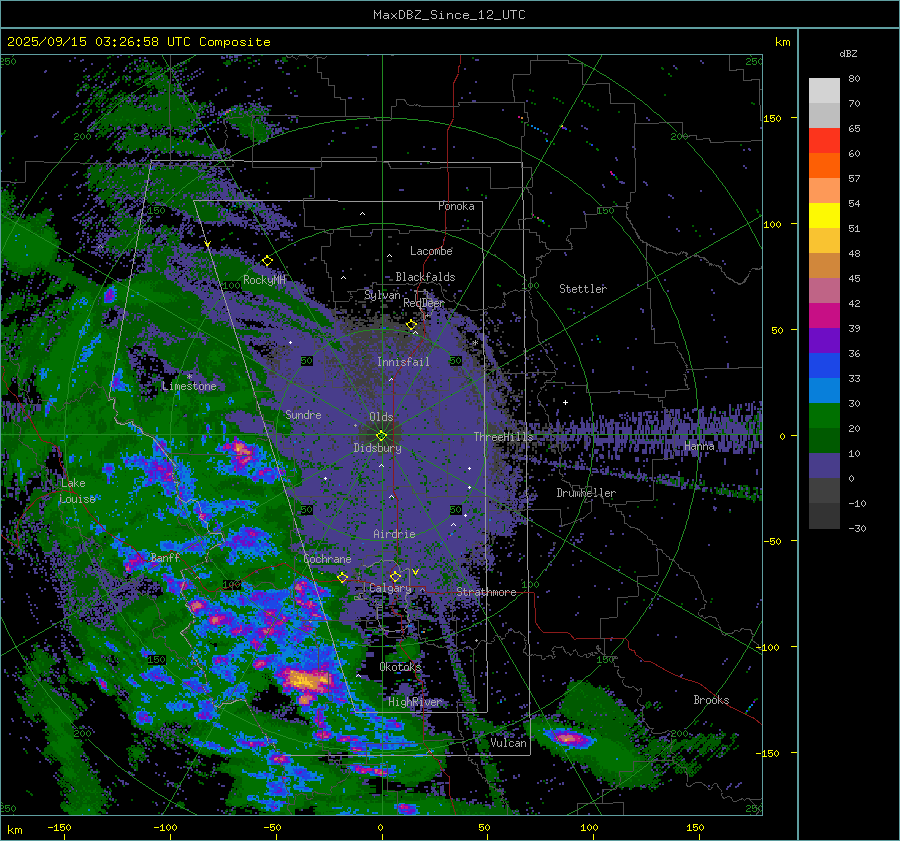Click the boxed 150 range label southwest of Banff
900x841 pixels.
point(157,660)
